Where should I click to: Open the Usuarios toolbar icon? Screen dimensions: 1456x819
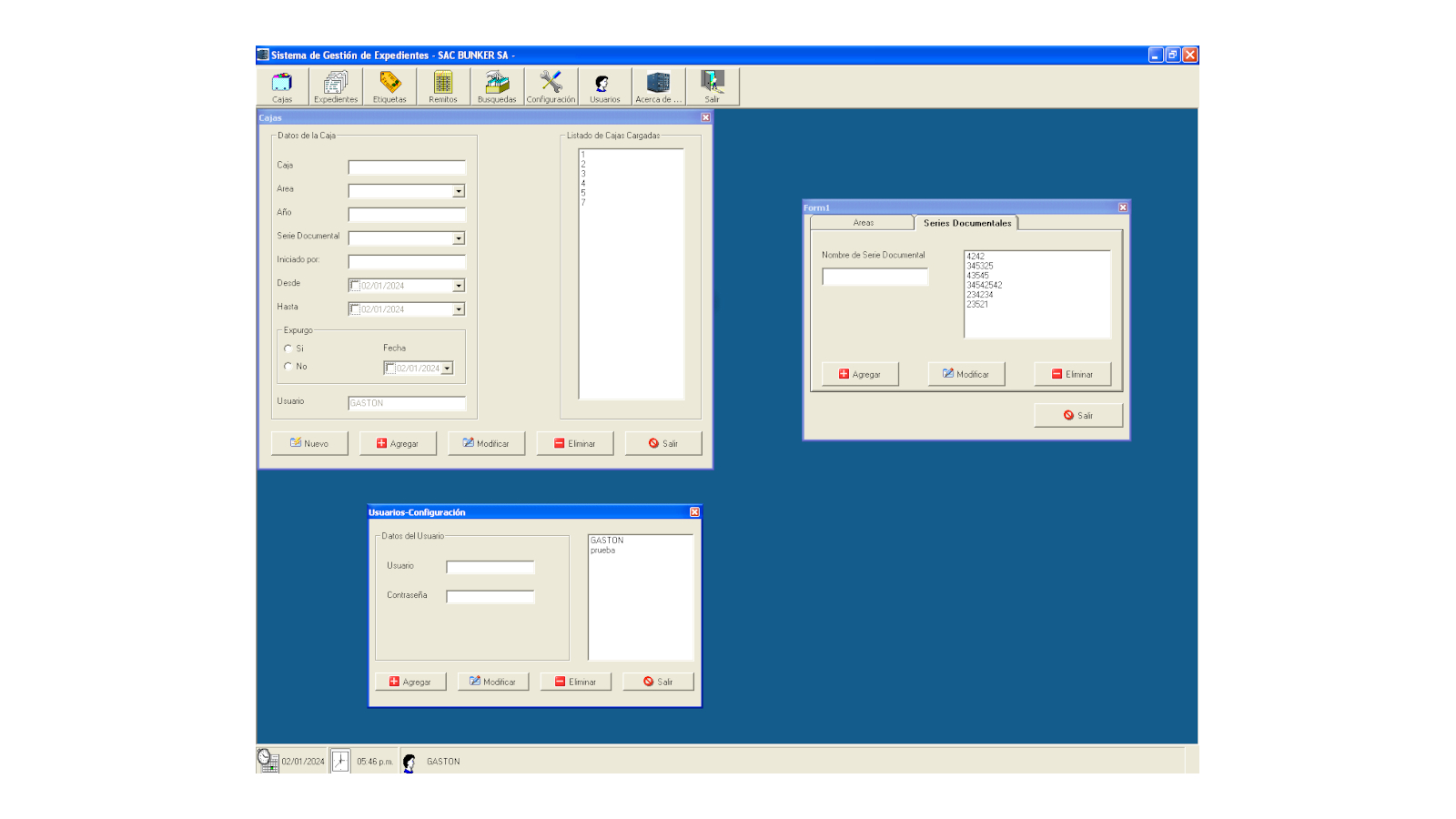pos(604,86)
